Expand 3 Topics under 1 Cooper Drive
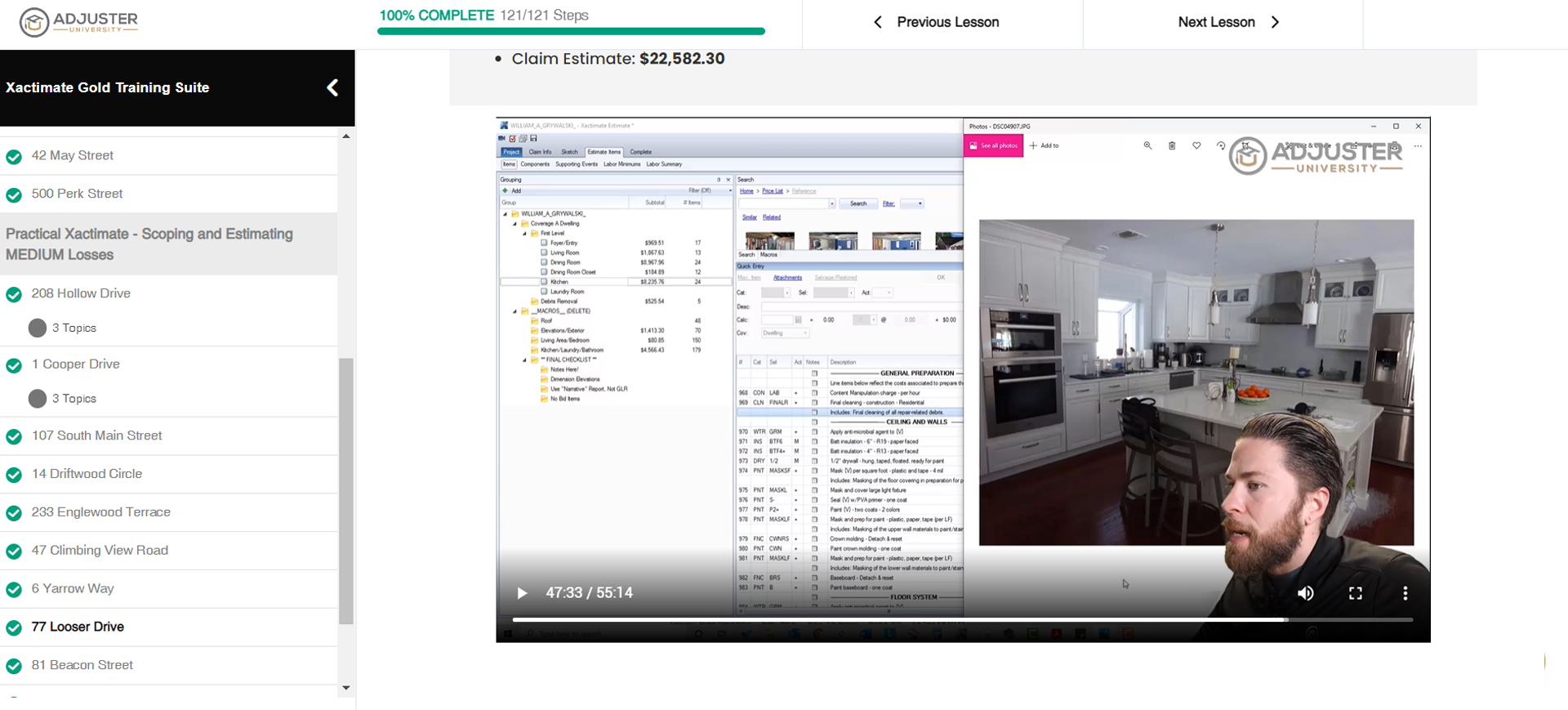 (x=73, y=399)
